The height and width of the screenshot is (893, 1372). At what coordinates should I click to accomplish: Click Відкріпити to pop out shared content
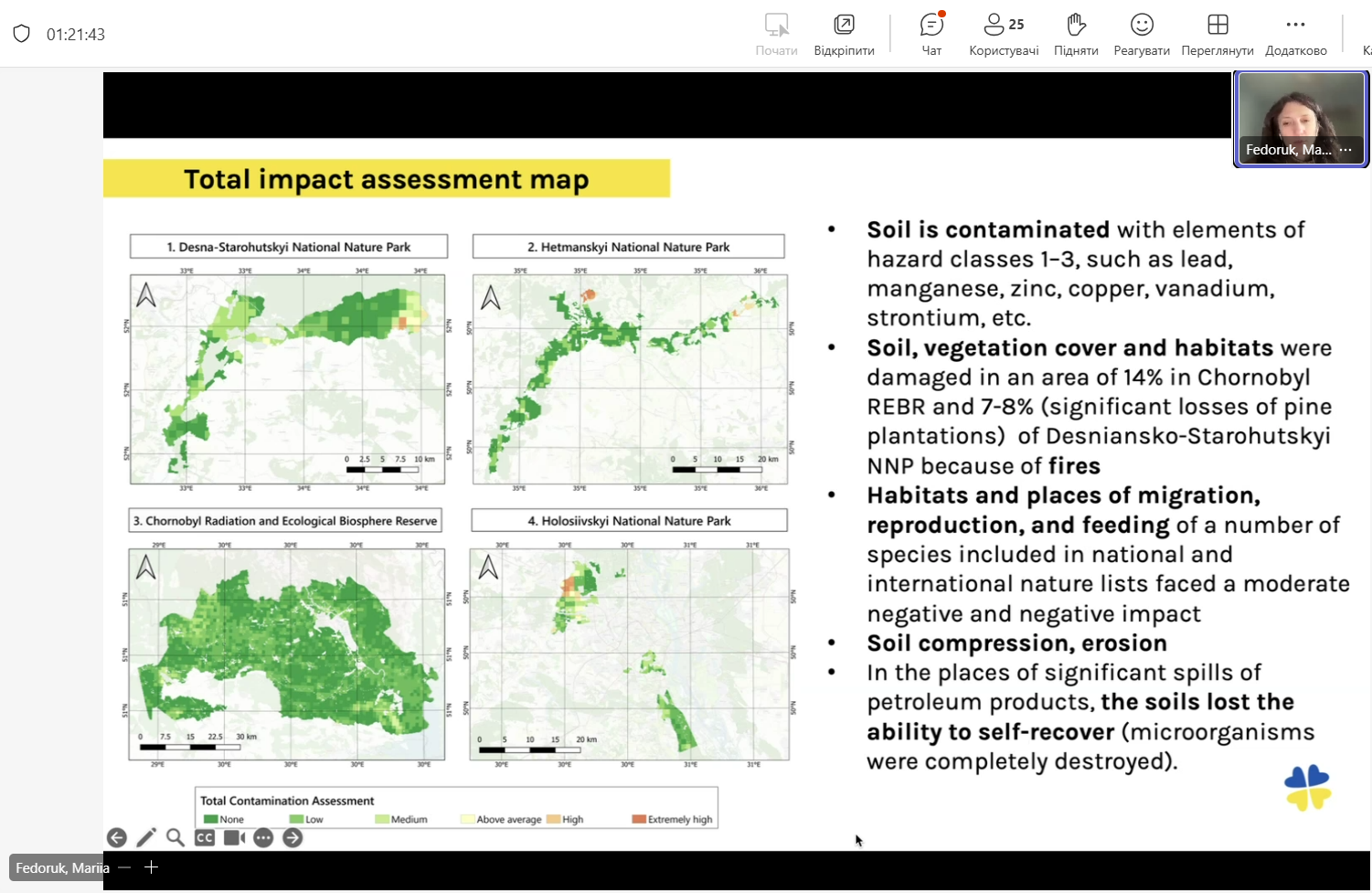pos(844,34)
